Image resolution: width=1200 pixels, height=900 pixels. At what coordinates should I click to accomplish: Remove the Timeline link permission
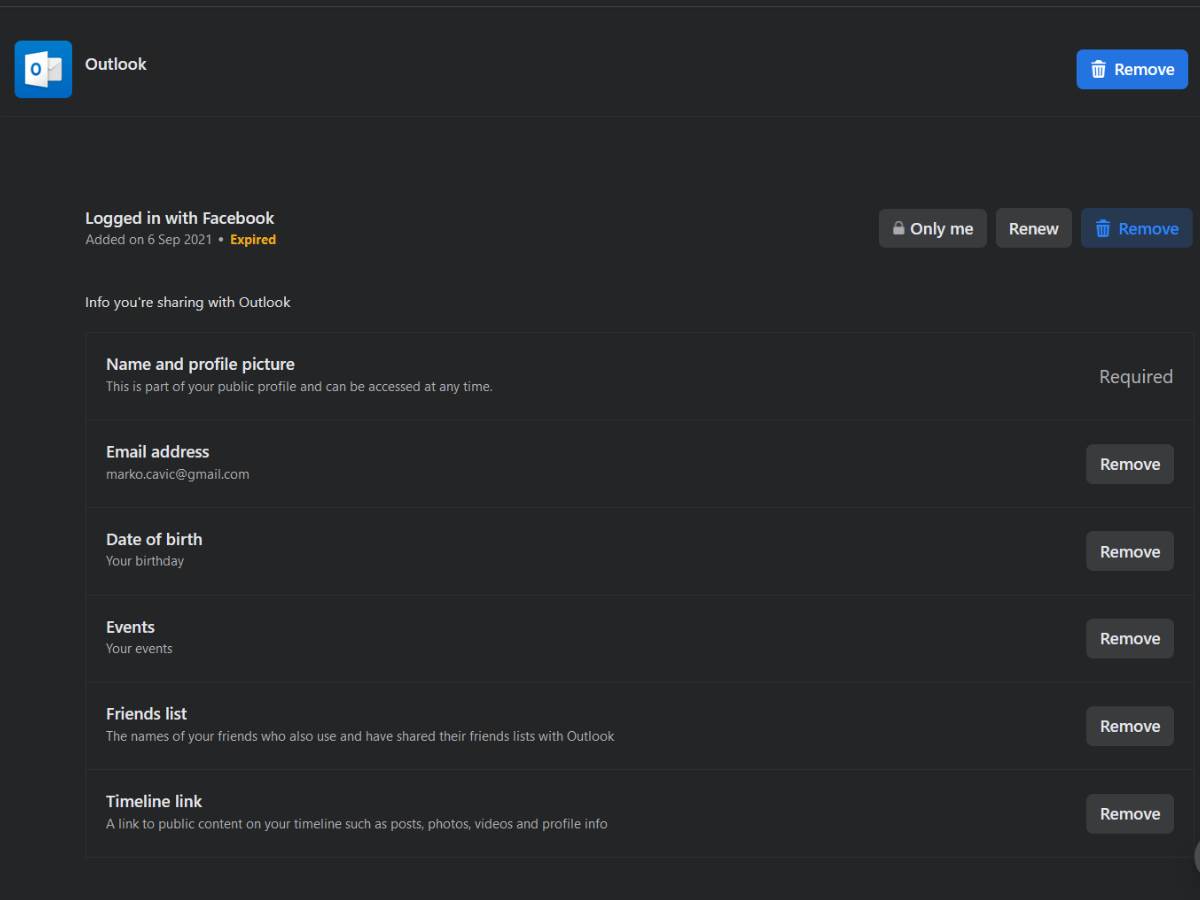[x=1129, y=813]
